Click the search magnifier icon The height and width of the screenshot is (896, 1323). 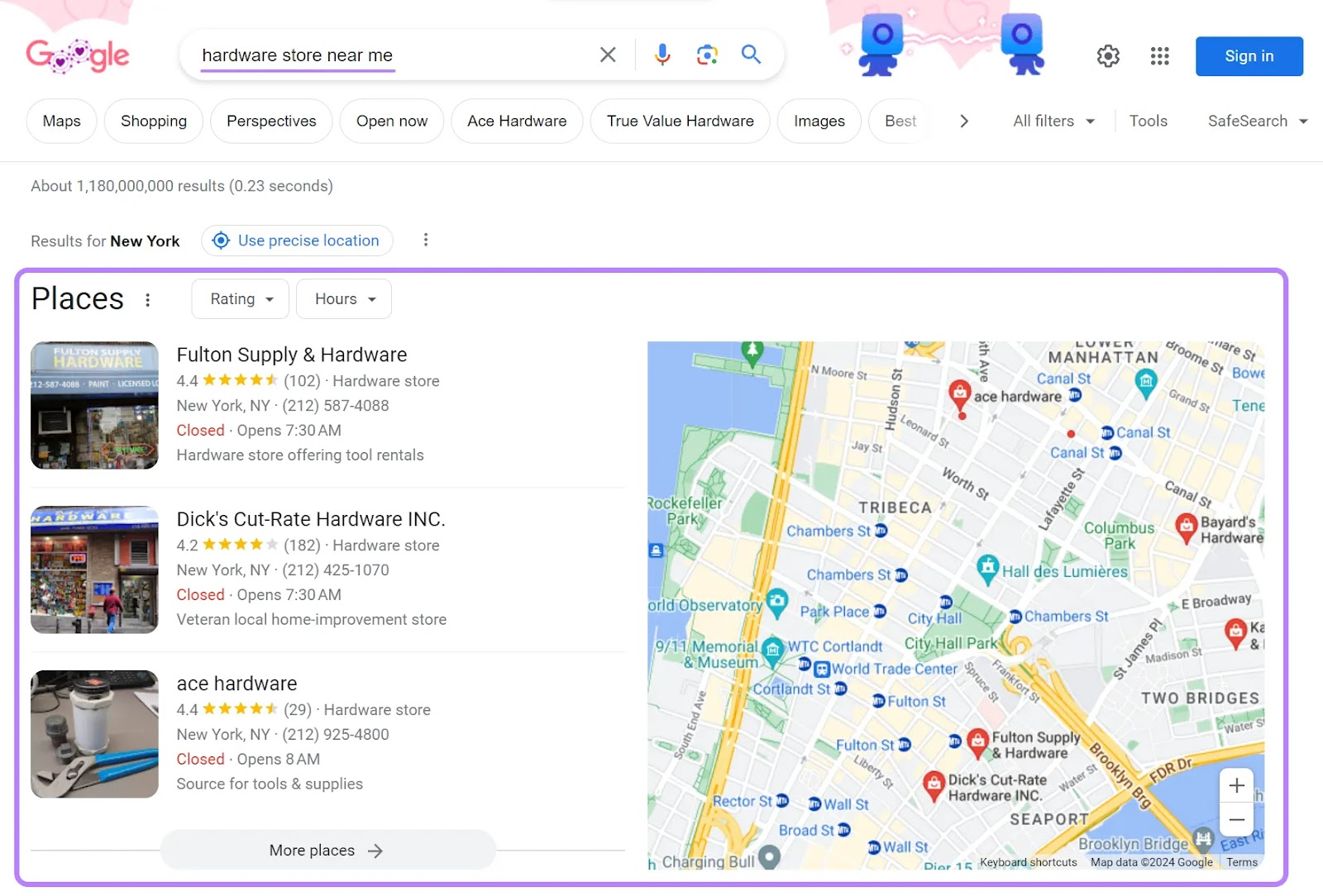tap(751, 55)
